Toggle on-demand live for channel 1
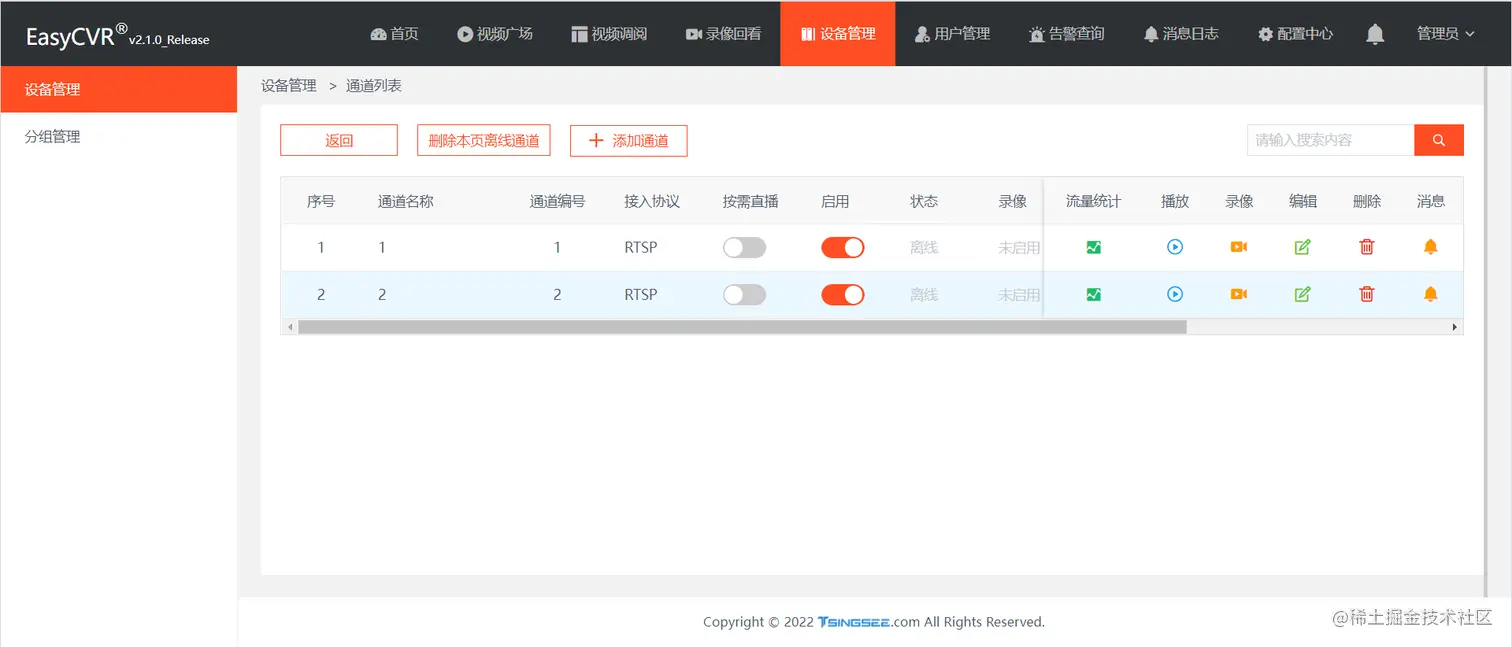This screenshot has width=1512, height=647. pos(744,247)
